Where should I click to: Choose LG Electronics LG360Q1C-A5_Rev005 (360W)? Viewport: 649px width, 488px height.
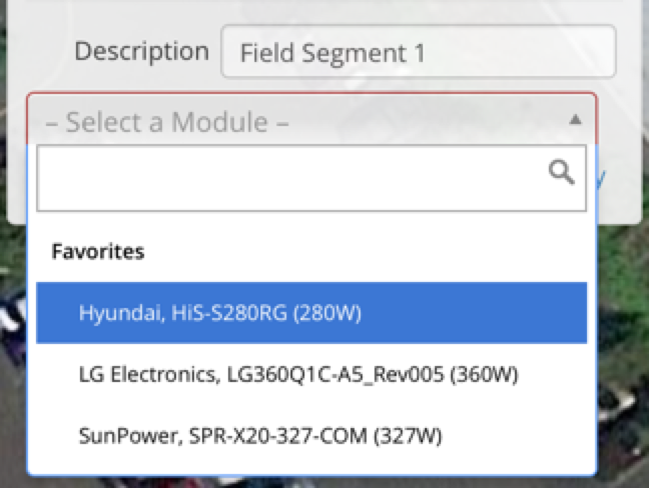tap(311, 374)
